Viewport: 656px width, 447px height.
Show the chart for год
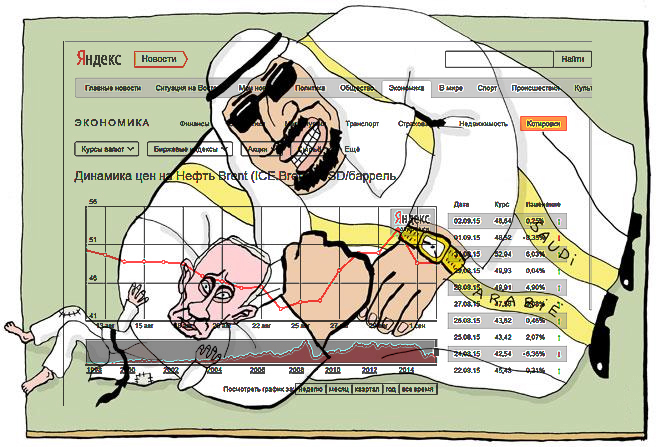tap(391, 389)
